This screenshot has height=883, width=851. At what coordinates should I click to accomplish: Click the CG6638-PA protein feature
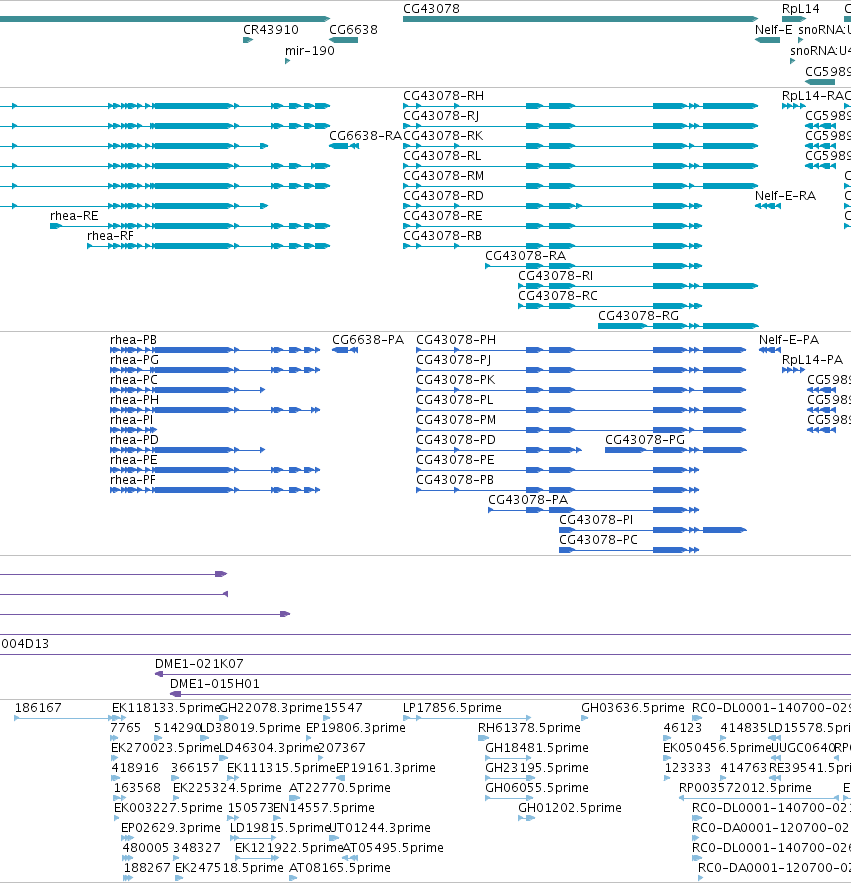[345, 350]
